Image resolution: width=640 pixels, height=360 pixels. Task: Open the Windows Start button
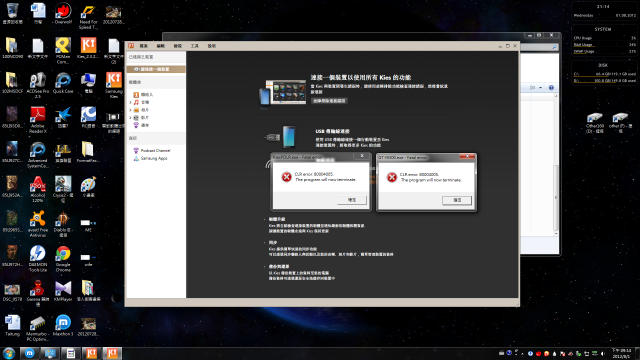9,353
